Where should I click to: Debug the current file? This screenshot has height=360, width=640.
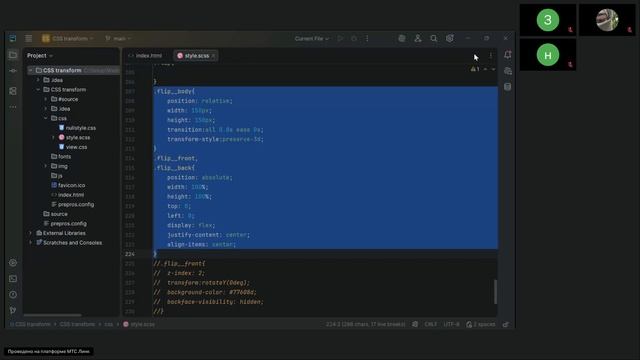click(x=354, y=38)
